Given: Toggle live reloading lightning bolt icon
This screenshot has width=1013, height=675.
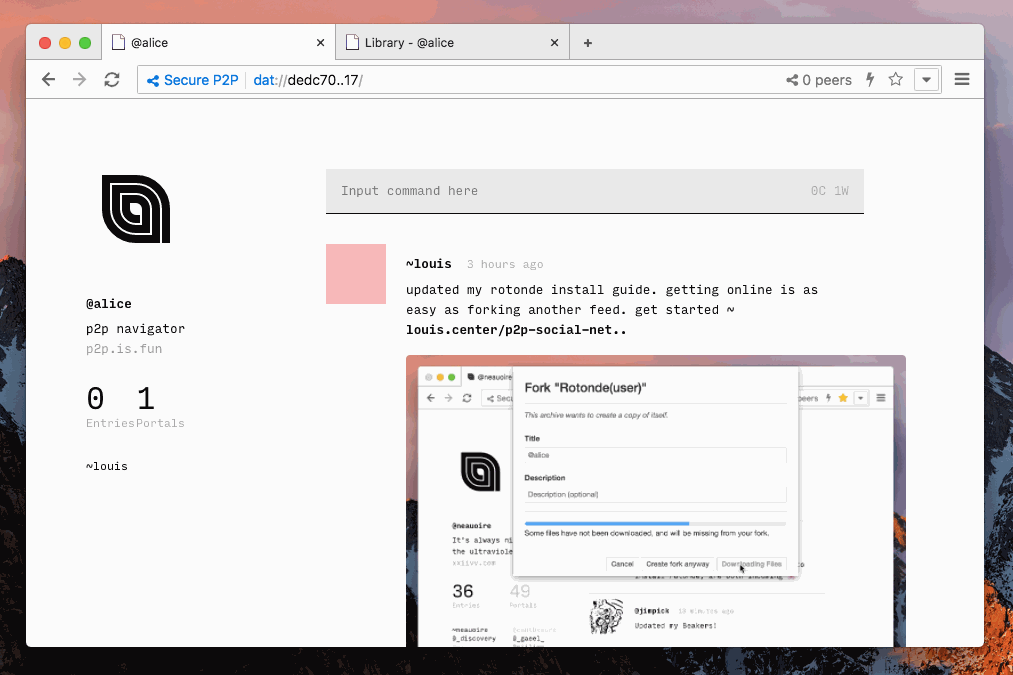Looking at the screenshot, I should 870,79.
